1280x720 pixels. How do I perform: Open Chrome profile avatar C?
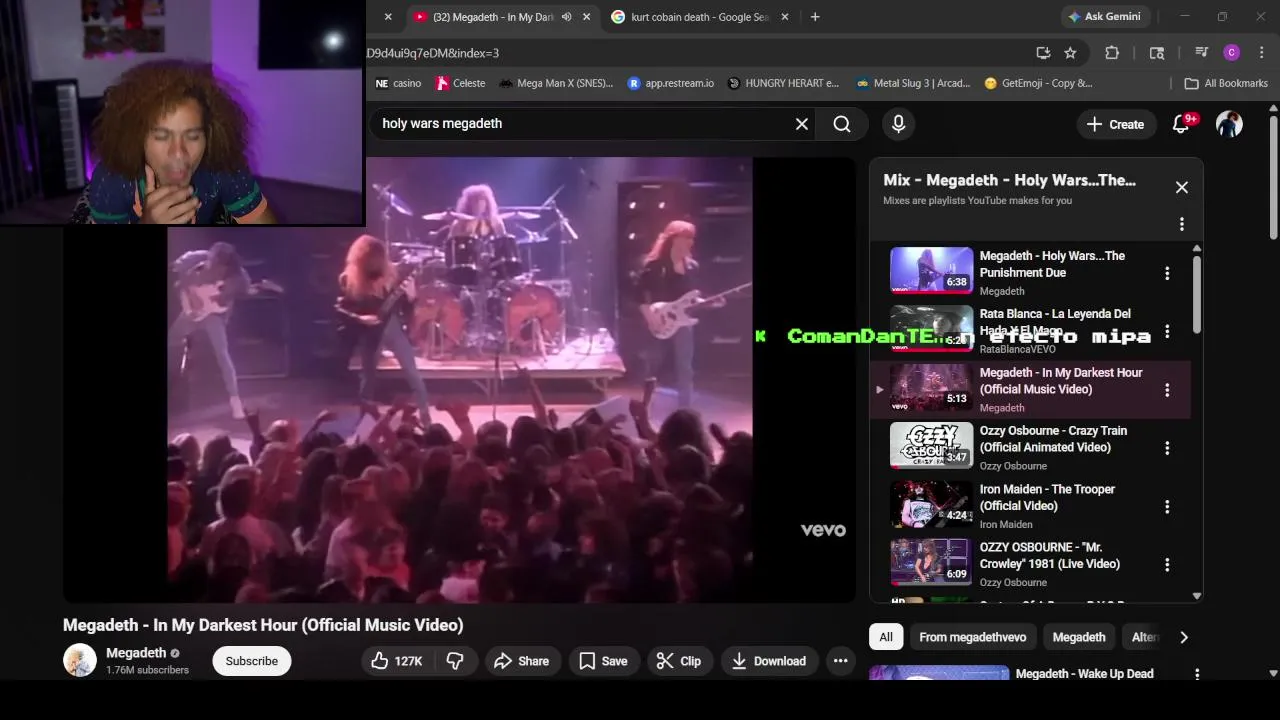[x=1232, y=53]
